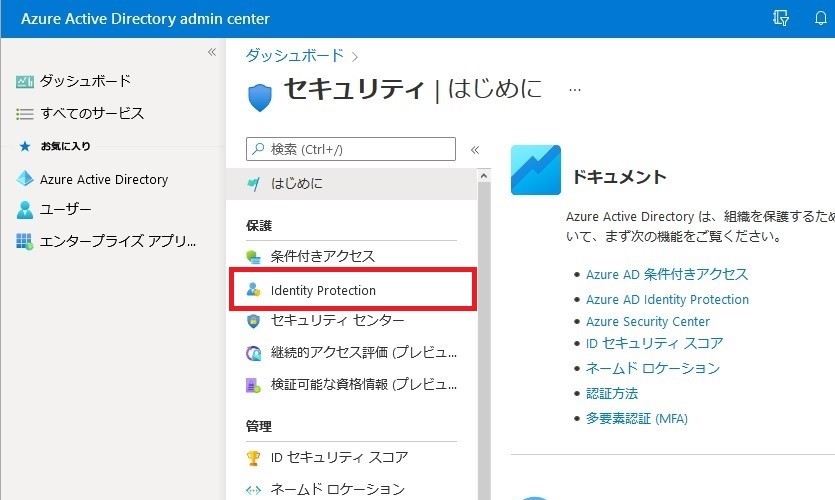Click the ID セキュリティ スコア trophy icon
This screenshot has width=835, height=500.
(253, 458)
